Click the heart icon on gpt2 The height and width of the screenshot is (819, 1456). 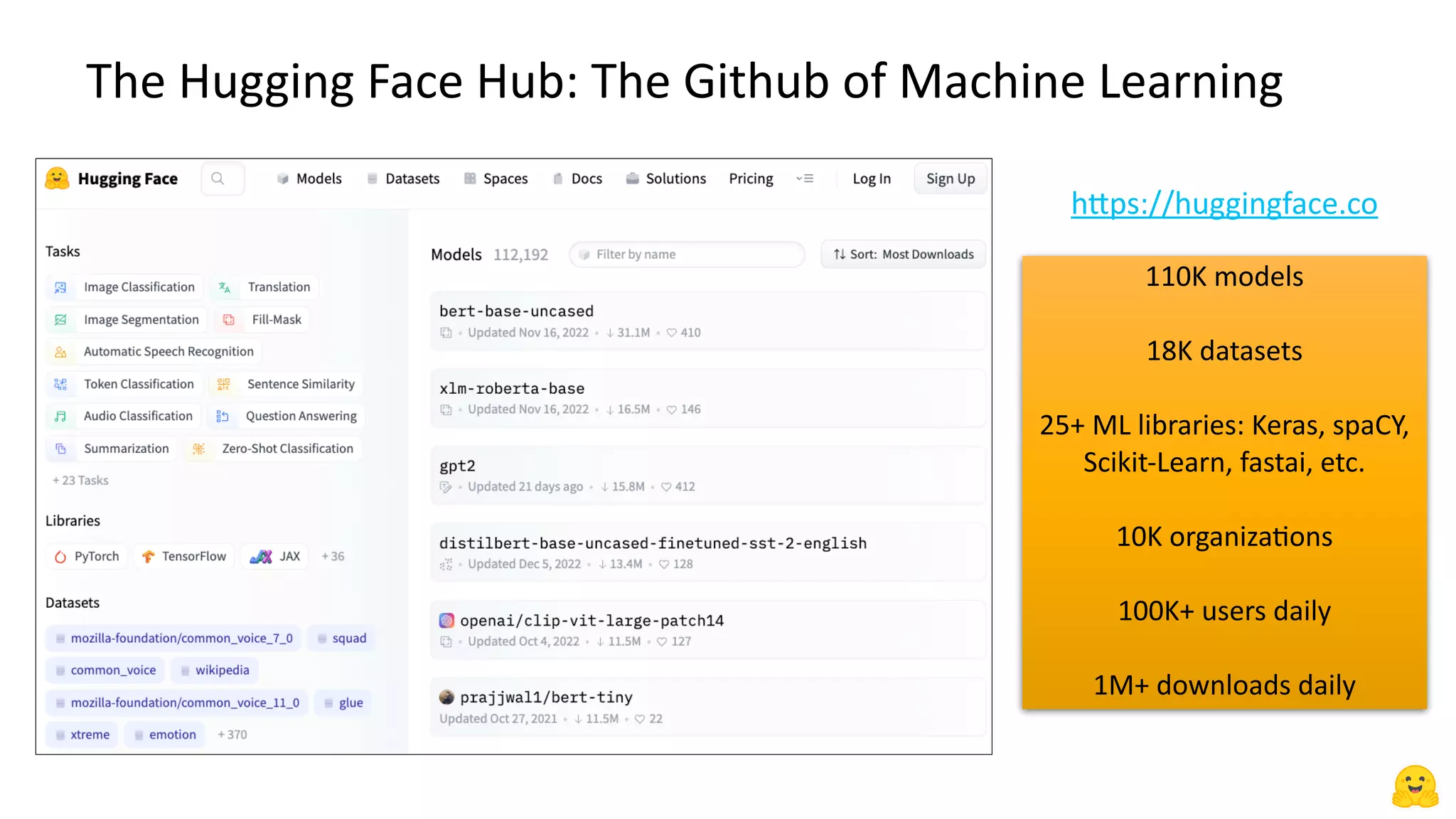coord(666,487)
